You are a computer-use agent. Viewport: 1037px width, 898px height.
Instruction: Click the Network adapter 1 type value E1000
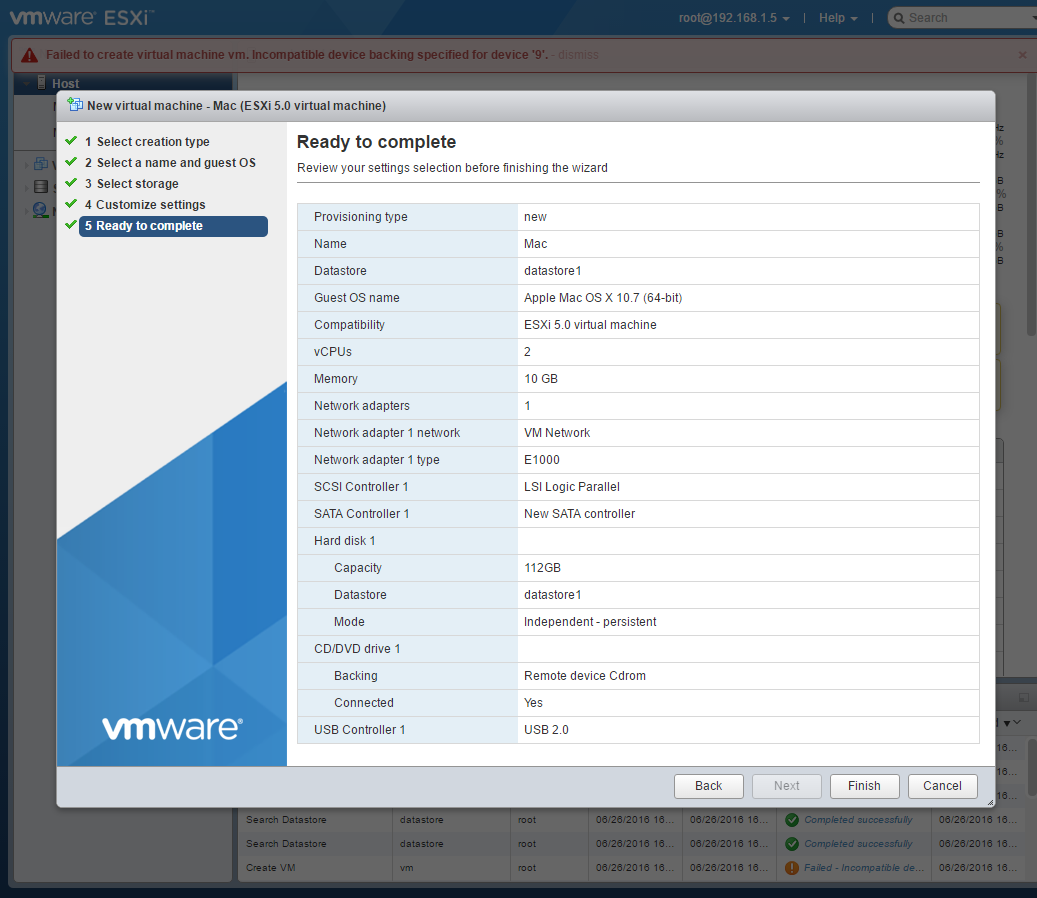542,460
